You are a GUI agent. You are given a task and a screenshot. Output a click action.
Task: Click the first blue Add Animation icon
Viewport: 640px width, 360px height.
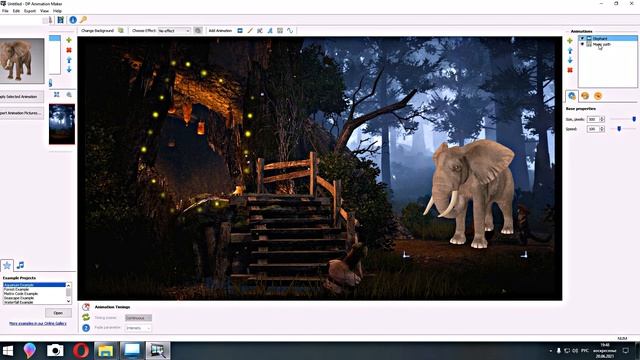[x=240, y=31]
